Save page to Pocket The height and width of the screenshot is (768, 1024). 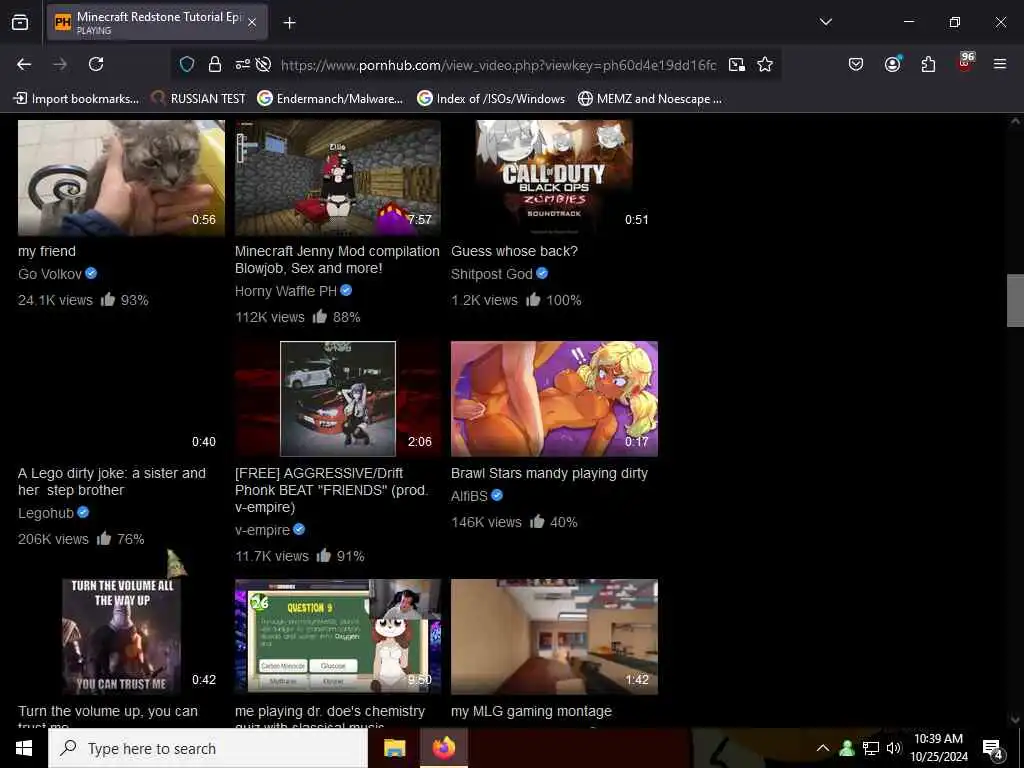(856, 64)
